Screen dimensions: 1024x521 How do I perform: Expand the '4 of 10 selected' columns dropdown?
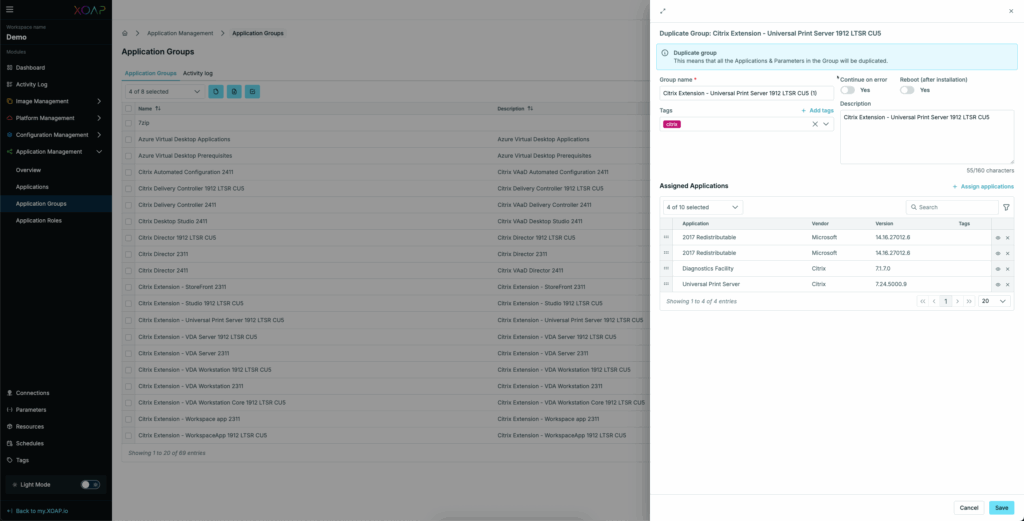coord(703,207)
